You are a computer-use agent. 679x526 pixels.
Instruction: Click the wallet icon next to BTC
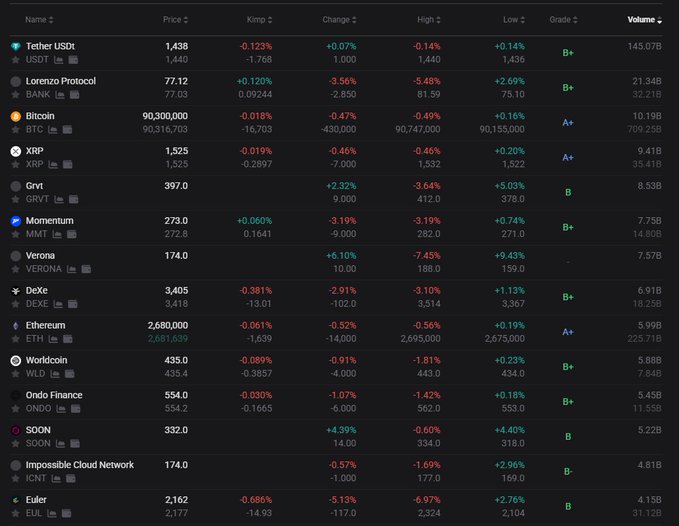67,129
